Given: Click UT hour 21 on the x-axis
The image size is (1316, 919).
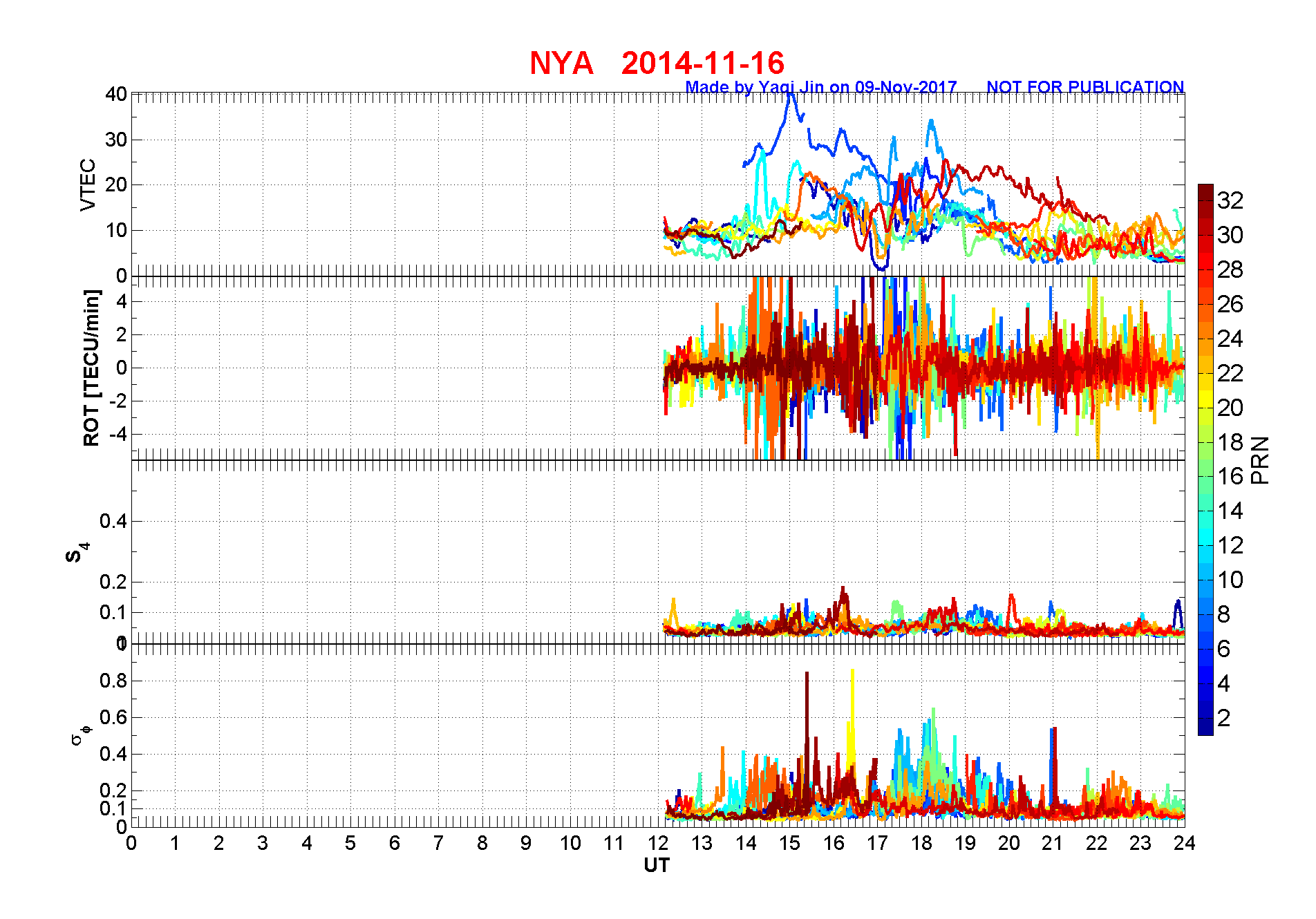Looking at the screenshot, I should coord(1053,843).
